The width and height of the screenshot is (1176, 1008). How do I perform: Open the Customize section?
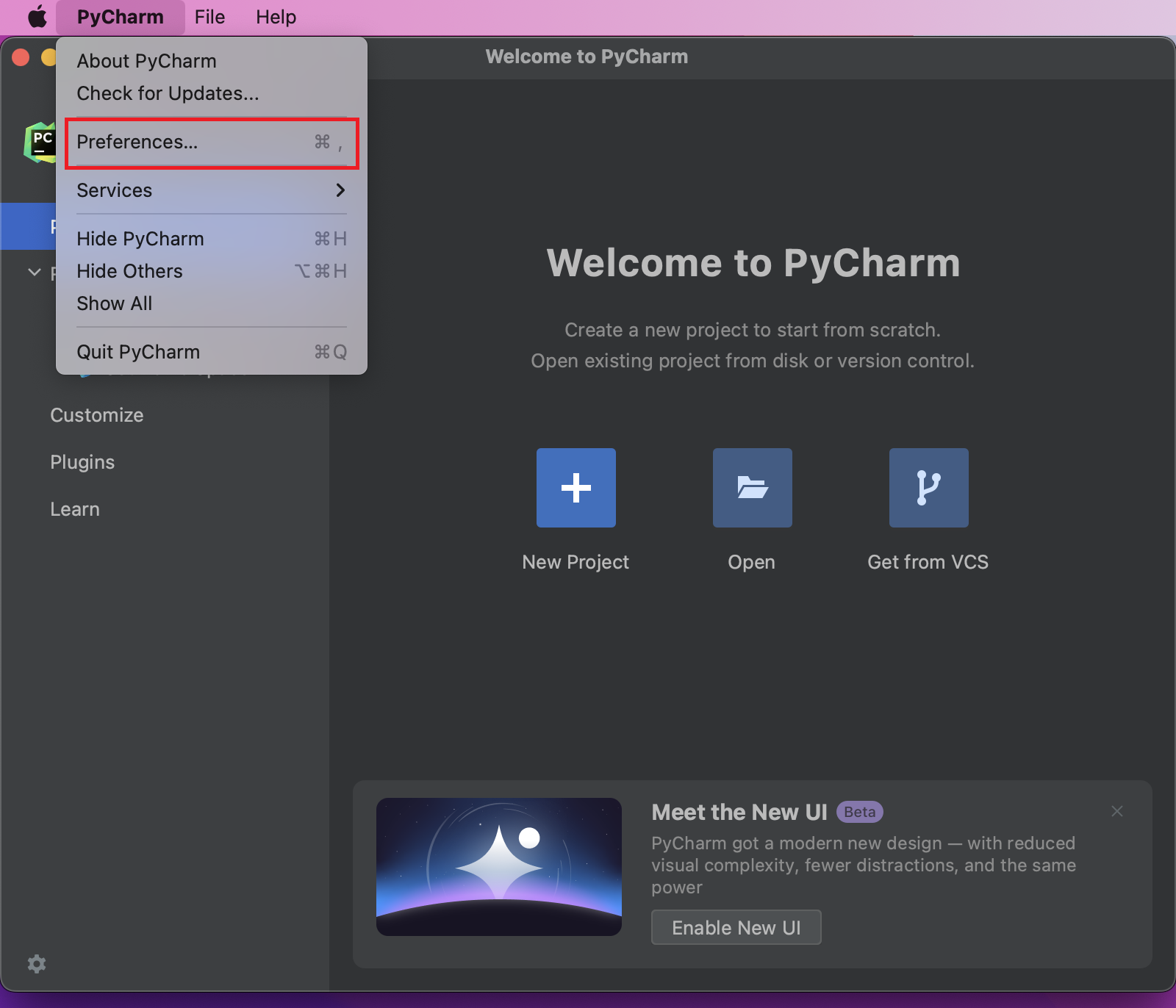97,415
